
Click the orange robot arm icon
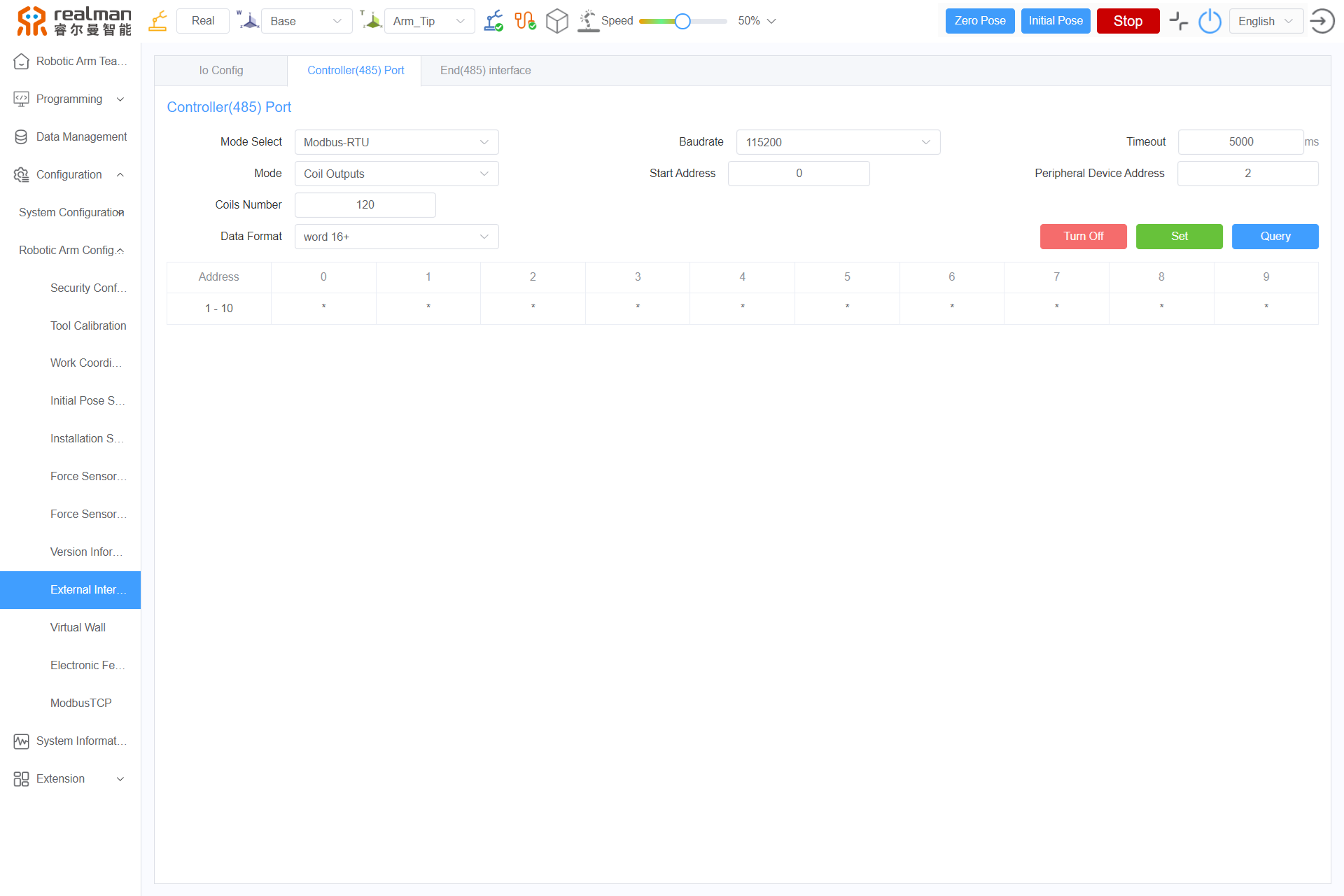pyautogui.click(x=158, y=21)
